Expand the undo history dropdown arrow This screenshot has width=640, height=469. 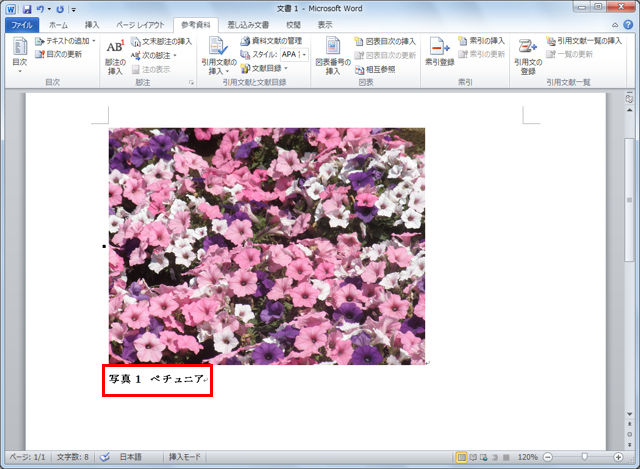(x=49, y=9)
